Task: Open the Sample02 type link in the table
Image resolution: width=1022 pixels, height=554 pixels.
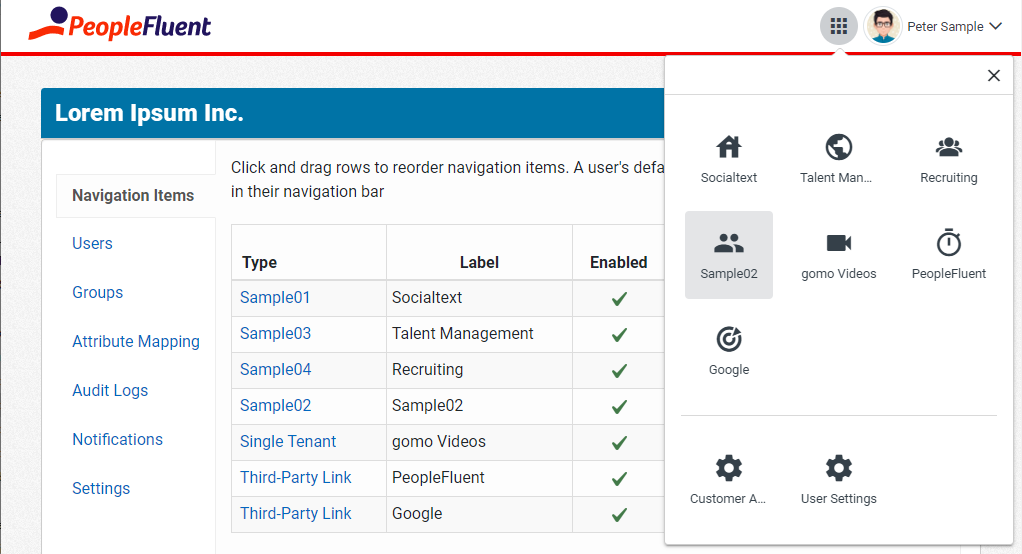Action: 275,405
